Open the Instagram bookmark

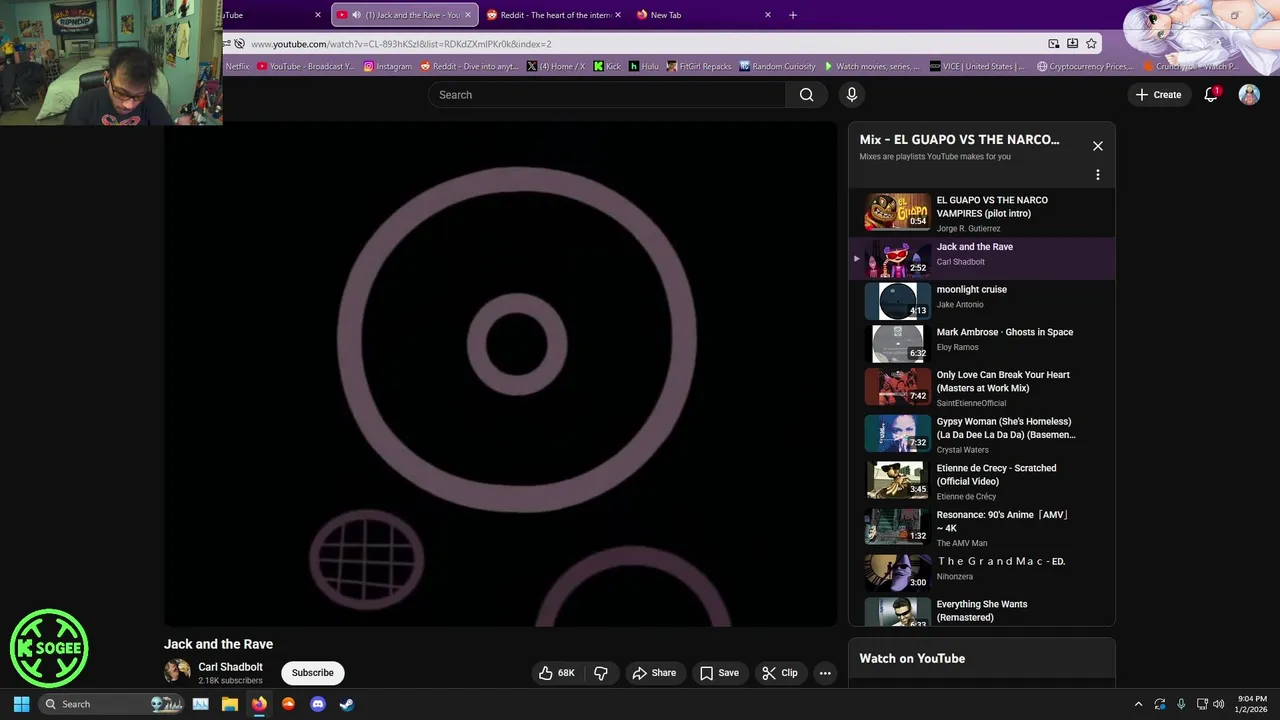pos(388,66)
